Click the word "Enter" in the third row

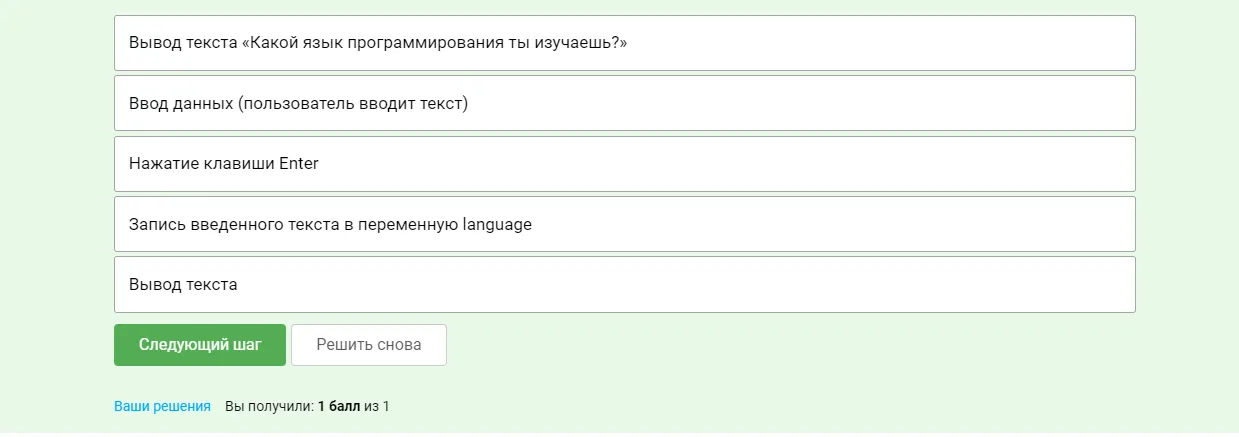coord(298,164)
